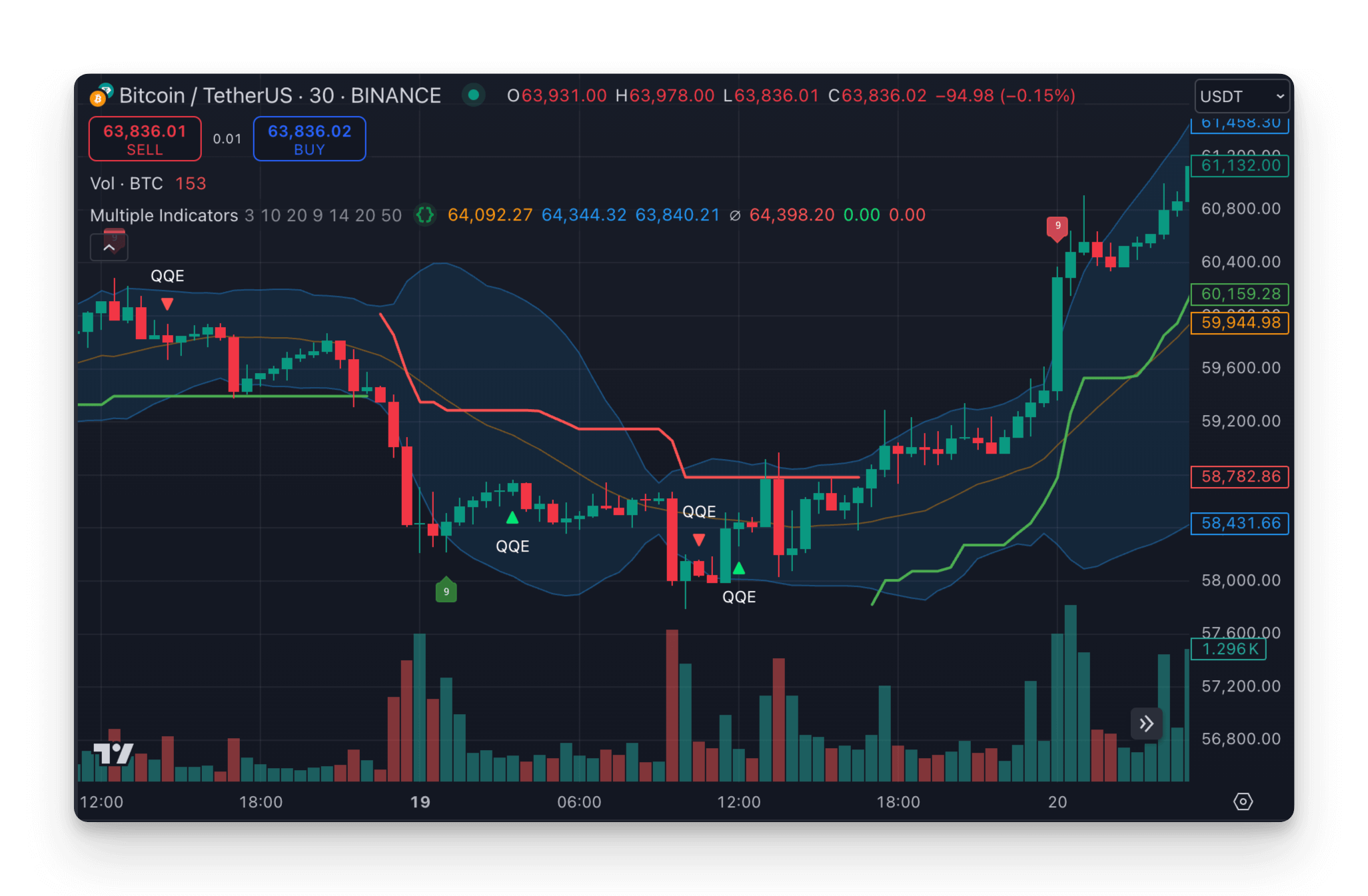The image size is (1368, 896).
Task: Open the USDT currency dropdown
Action: (x=1242, y=97)
